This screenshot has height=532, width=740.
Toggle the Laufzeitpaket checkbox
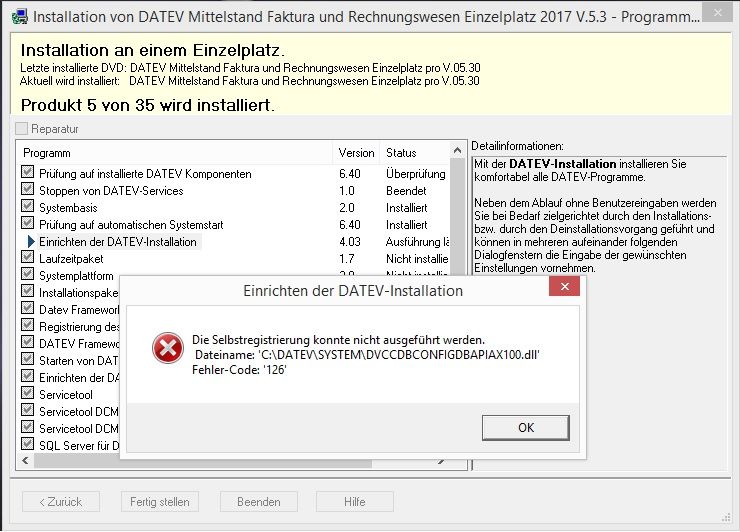point(28,259)
